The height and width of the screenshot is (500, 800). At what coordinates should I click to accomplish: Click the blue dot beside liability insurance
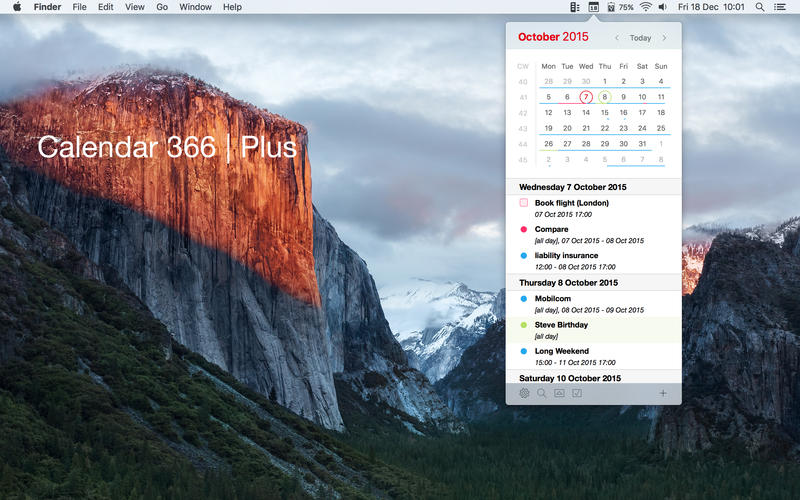523,256
